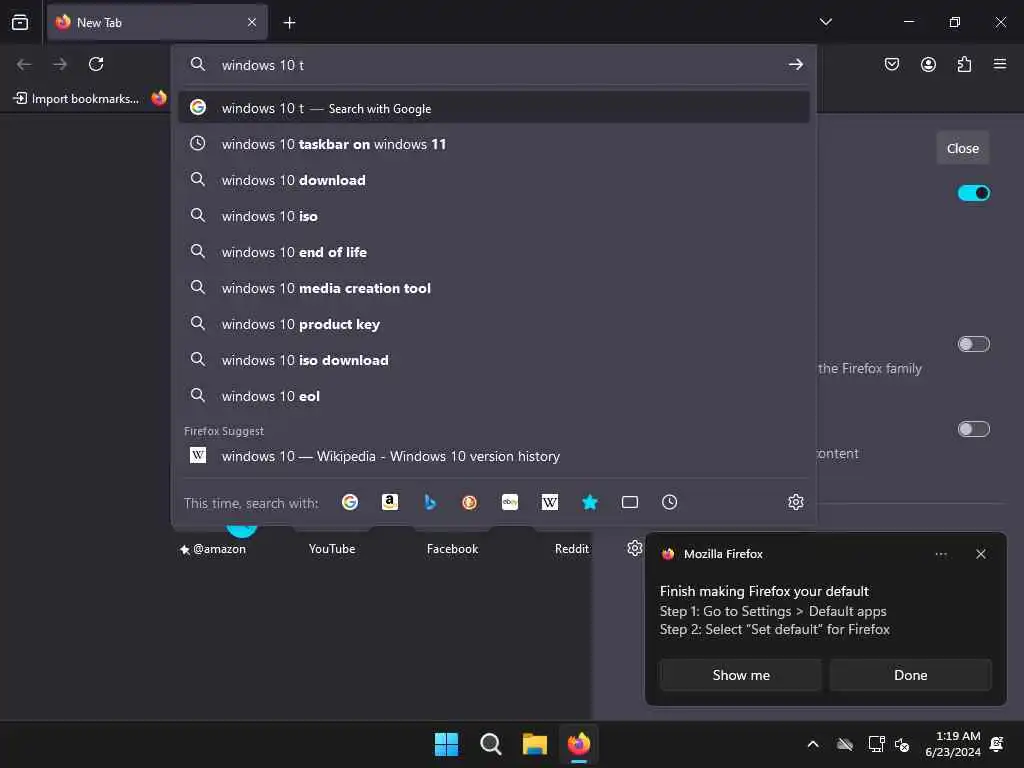Click the Go arrow in address bar
The image size is (1024, 768).
tap(795, 65)
